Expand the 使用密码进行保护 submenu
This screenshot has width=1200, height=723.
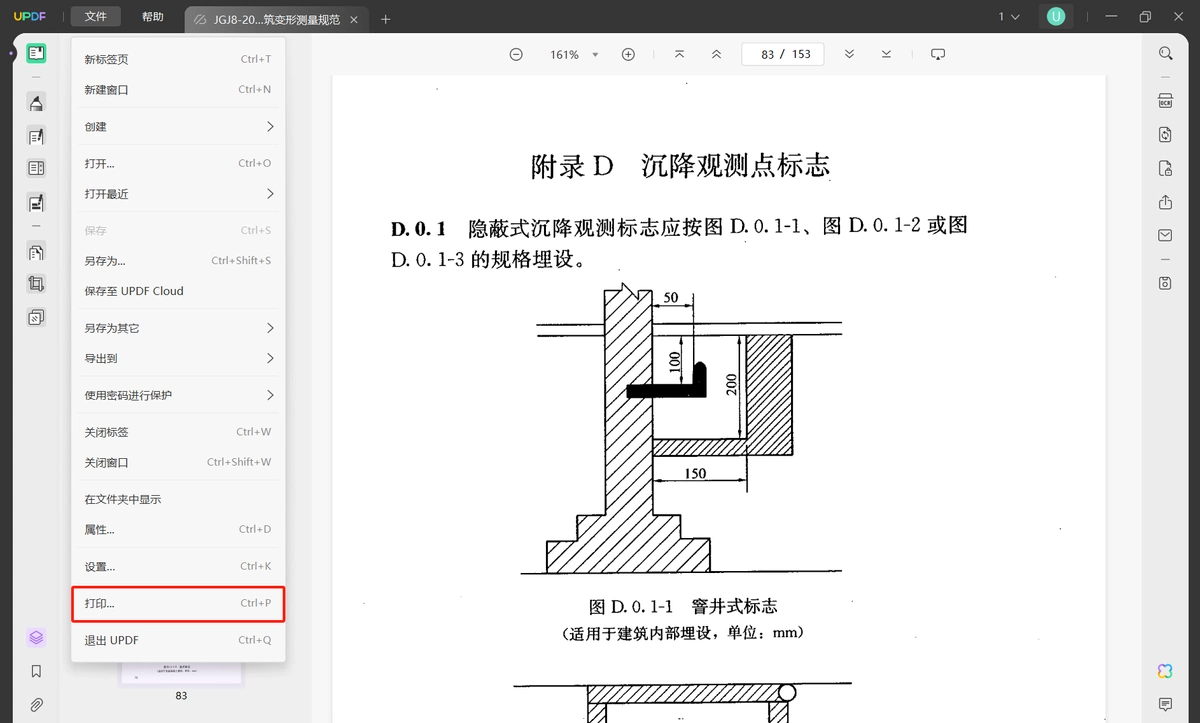pos(179,395)
